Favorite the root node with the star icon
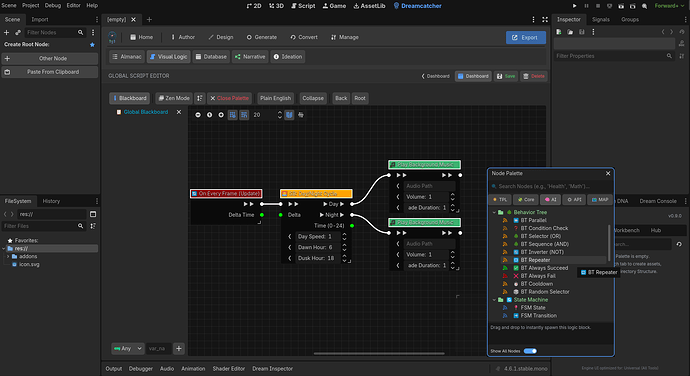This screenshot has width=690, height=376. click(x=92, y=44)
